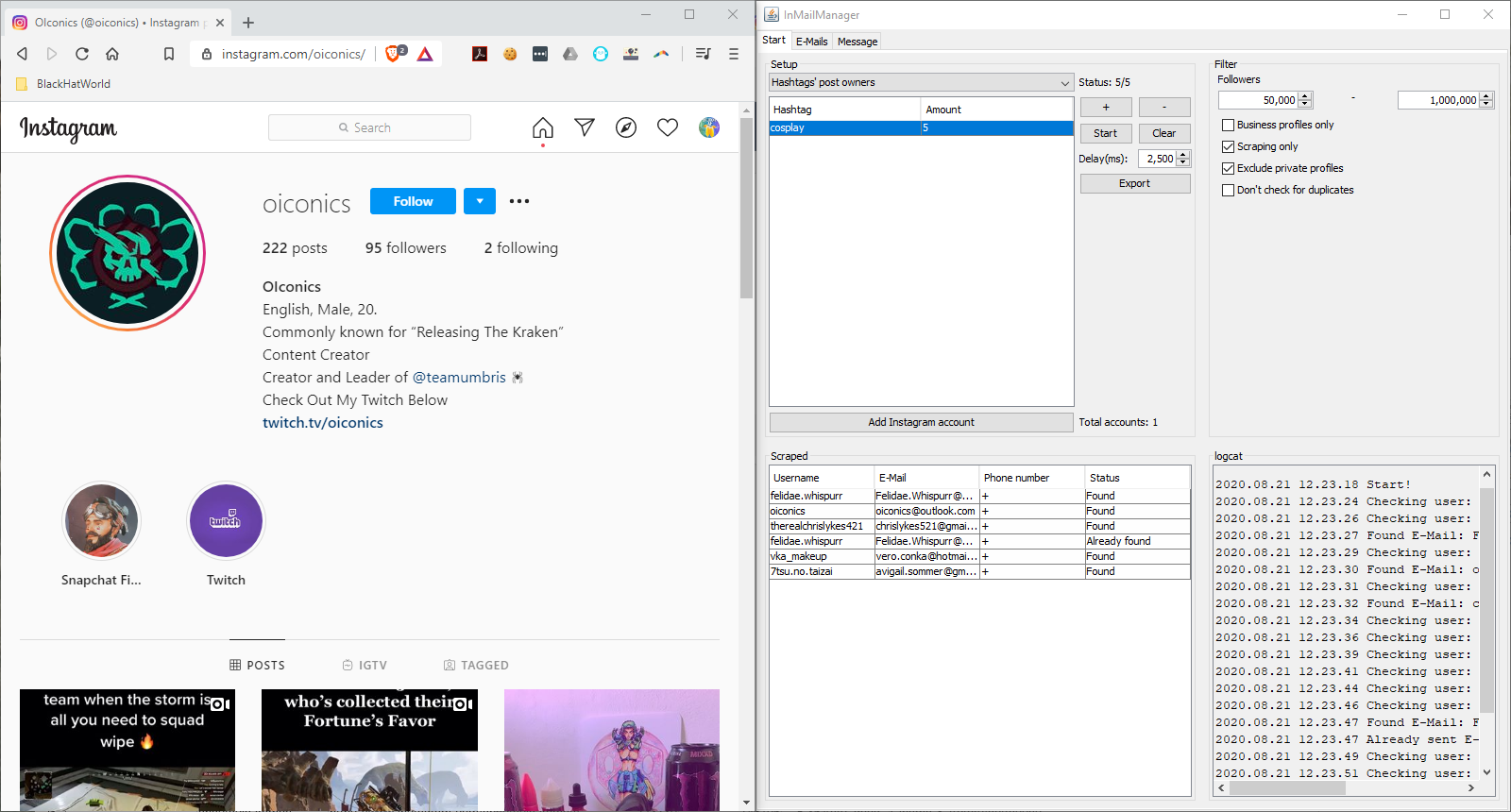Open a new browser tab

[x=248, y=23]
